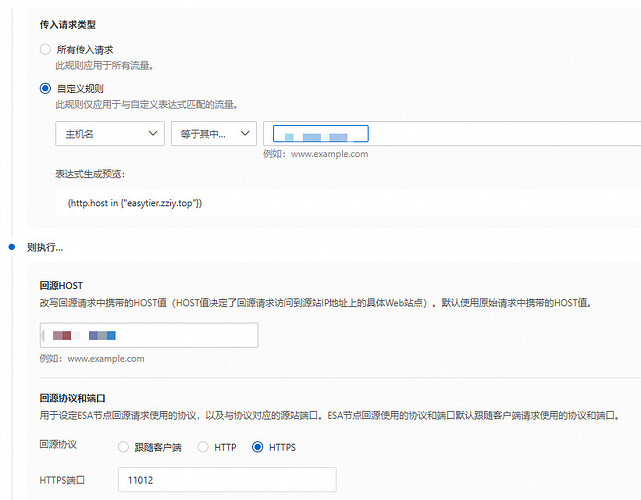Viewport: 641px width, 500px height.
Task: Click the 回源协议 label
Action: pos(58,444)
